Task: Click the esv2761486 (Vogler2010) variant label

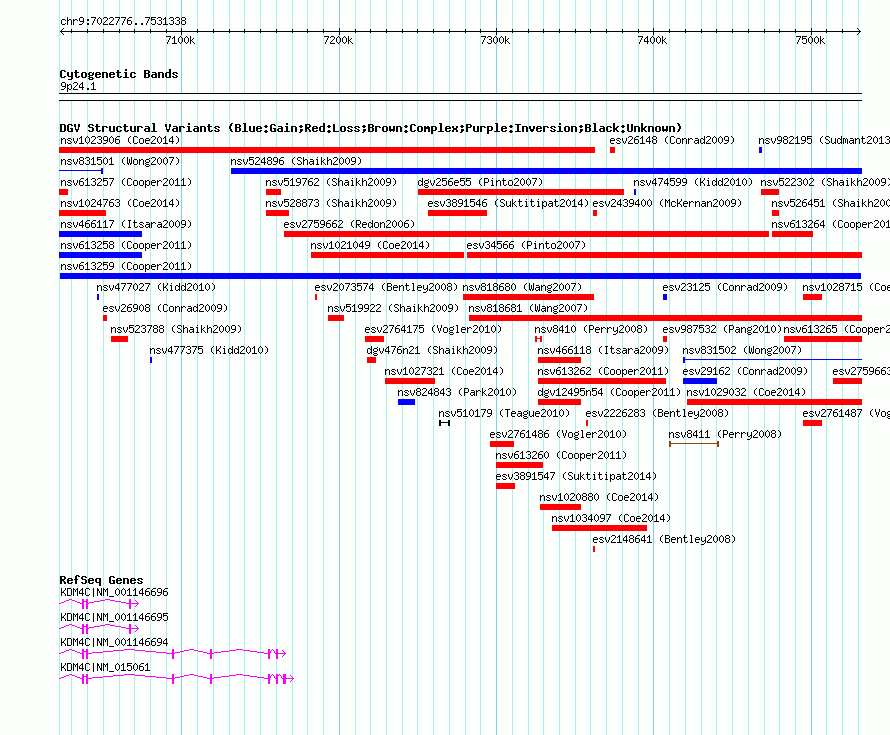Action: coord(559,434)
